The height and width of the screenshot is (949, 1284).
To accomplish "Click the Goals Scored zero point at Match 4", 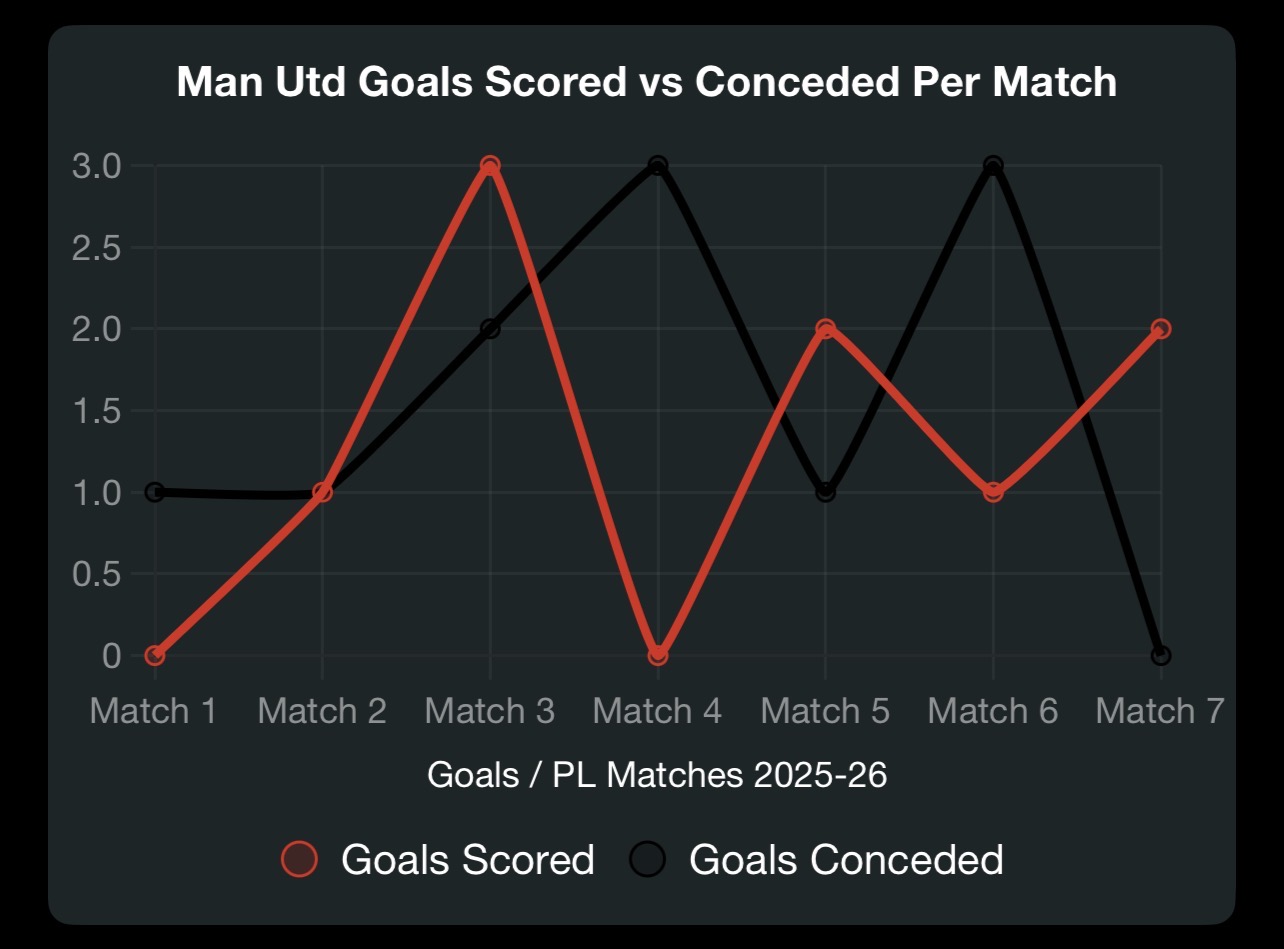I will tap(657, 656).
